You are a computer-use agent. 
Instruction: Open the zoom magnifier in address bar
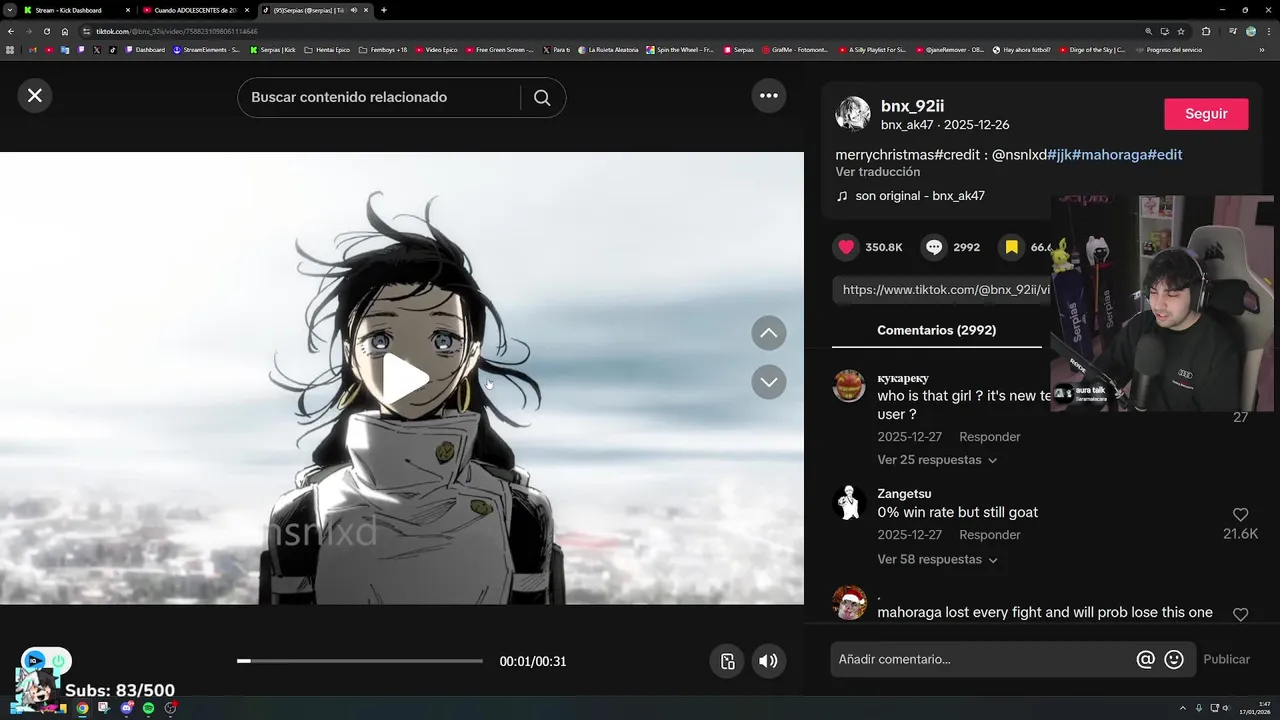click(1148, 31)
